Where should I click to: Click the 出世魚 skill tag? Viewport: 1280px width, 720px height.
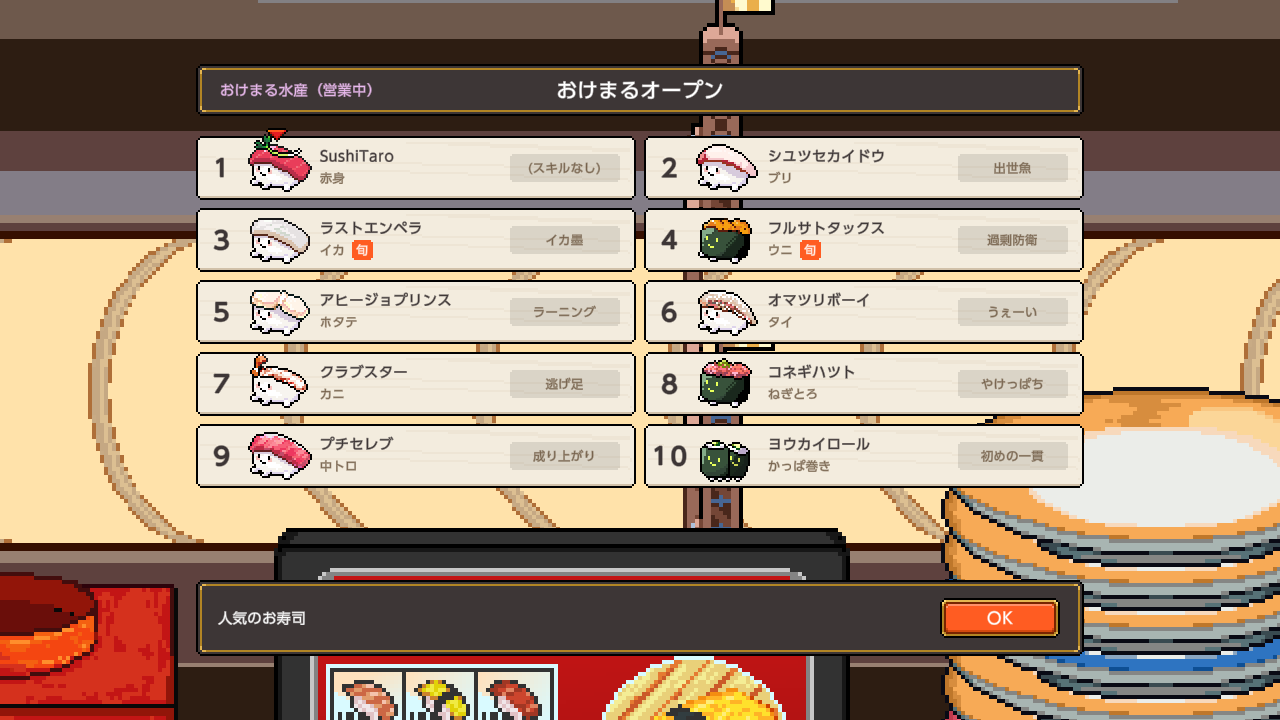coord(1013,168)
